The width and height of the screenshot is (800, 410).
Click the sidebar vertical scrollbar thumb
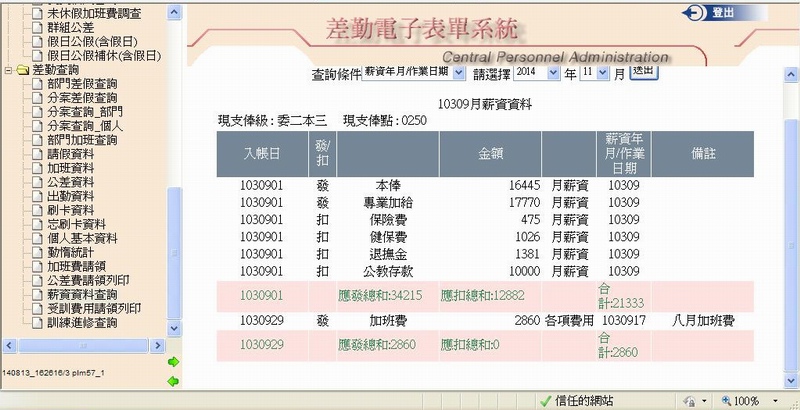click(174, 253)
